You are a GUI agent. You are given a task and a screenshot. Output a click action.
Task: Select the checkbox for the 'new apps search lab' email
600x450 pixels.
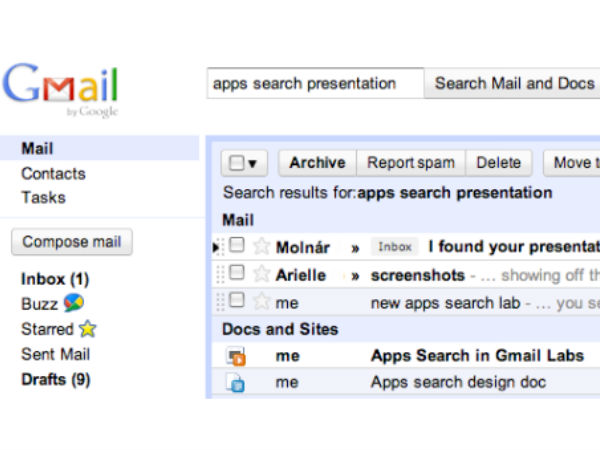click(237, 300)
